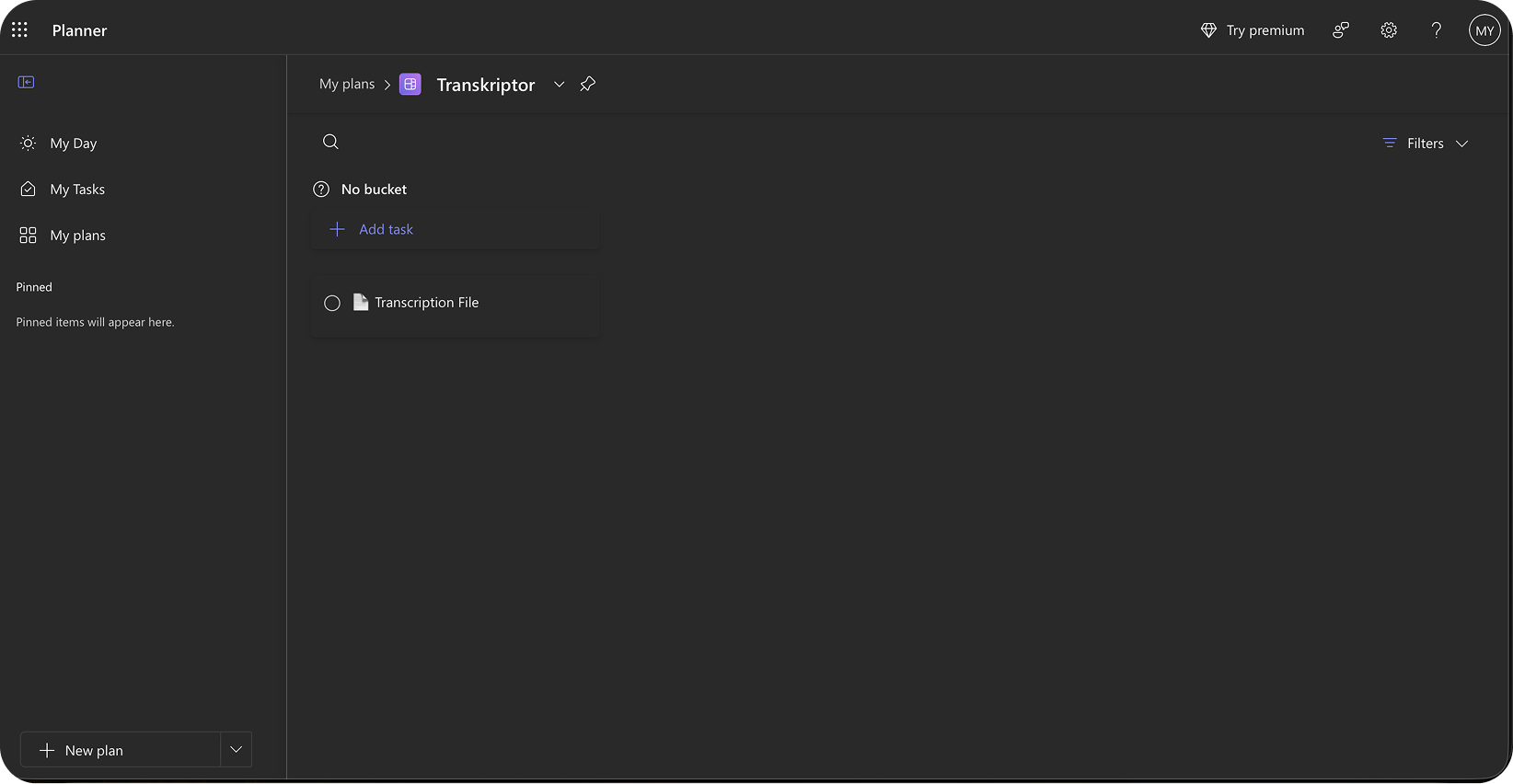Click the share icon in the top bar
Screen dimensions: 1513x784
point(1340,29)
